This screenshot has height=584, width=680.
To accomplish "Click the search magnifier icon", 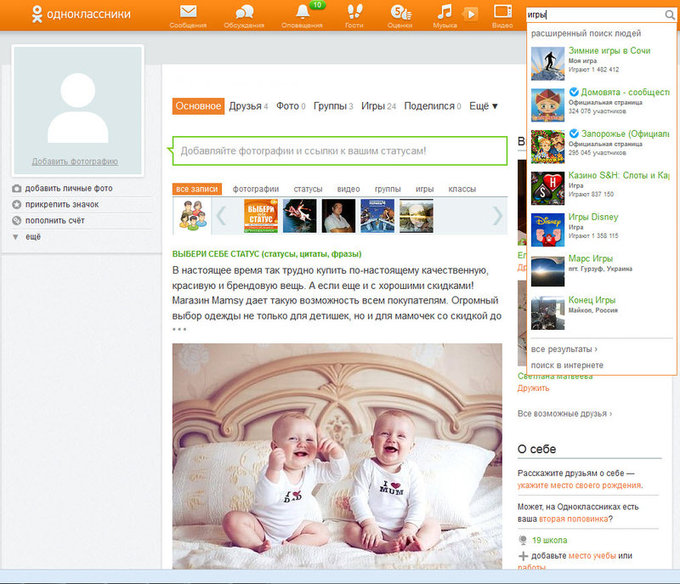I will (x=670, y=15).
